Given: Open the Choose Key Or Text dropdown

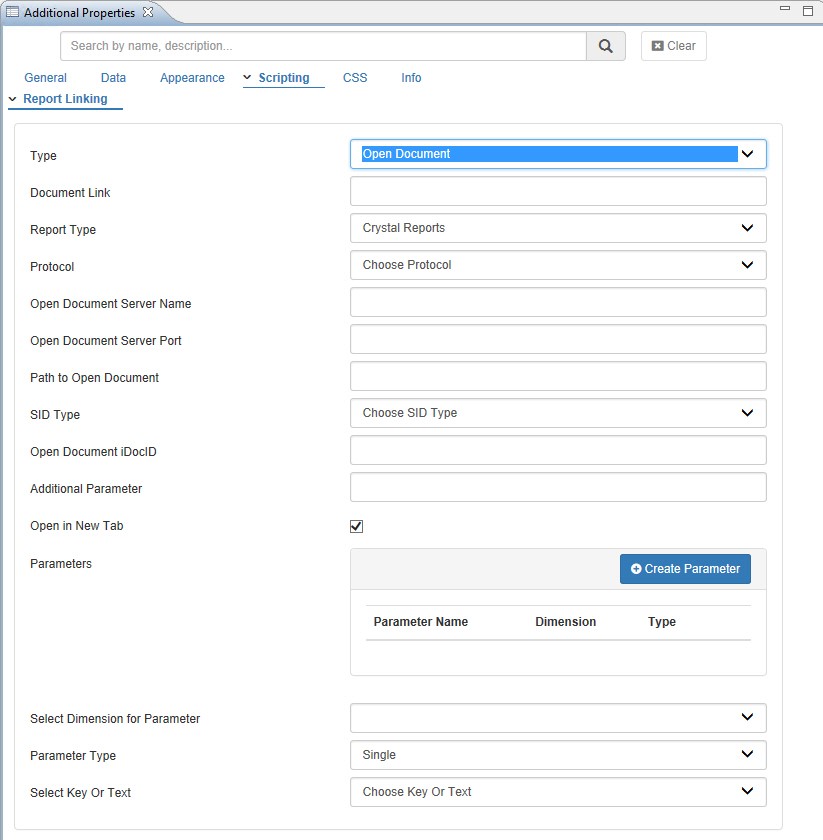Looking at the screenshot, I should click(557, 792).
